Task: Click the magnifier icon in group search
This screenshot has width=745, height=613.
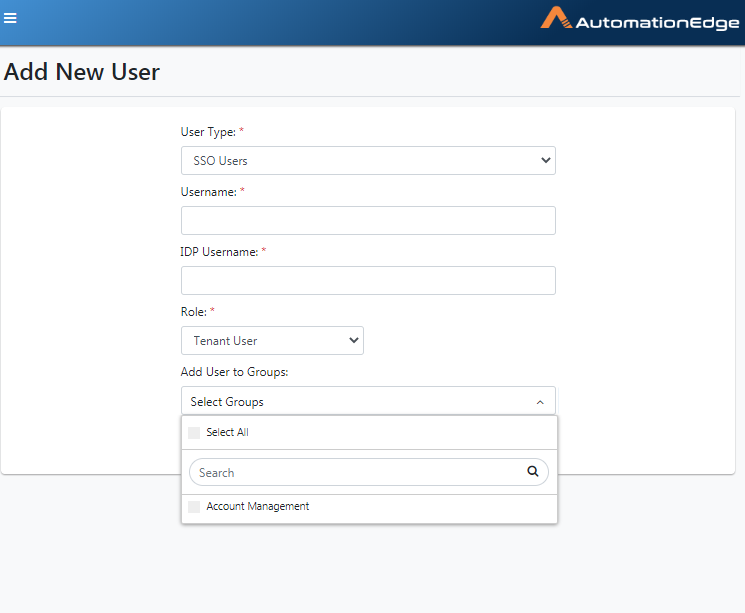Action: coord(533,471)
